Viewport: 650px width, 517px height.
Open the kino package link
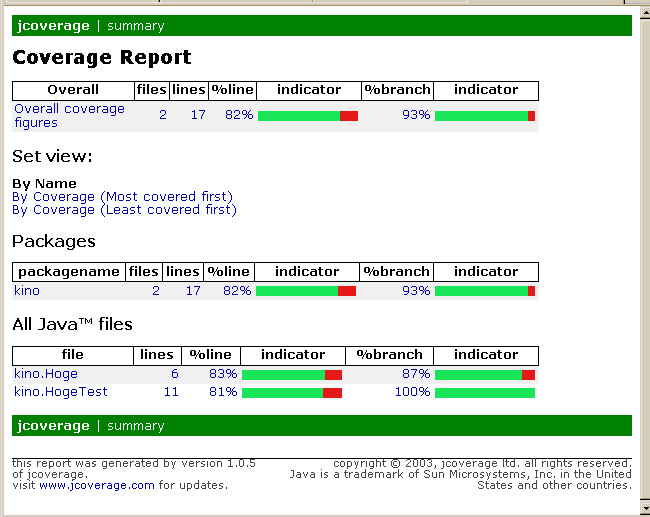[x=27, y=291]
